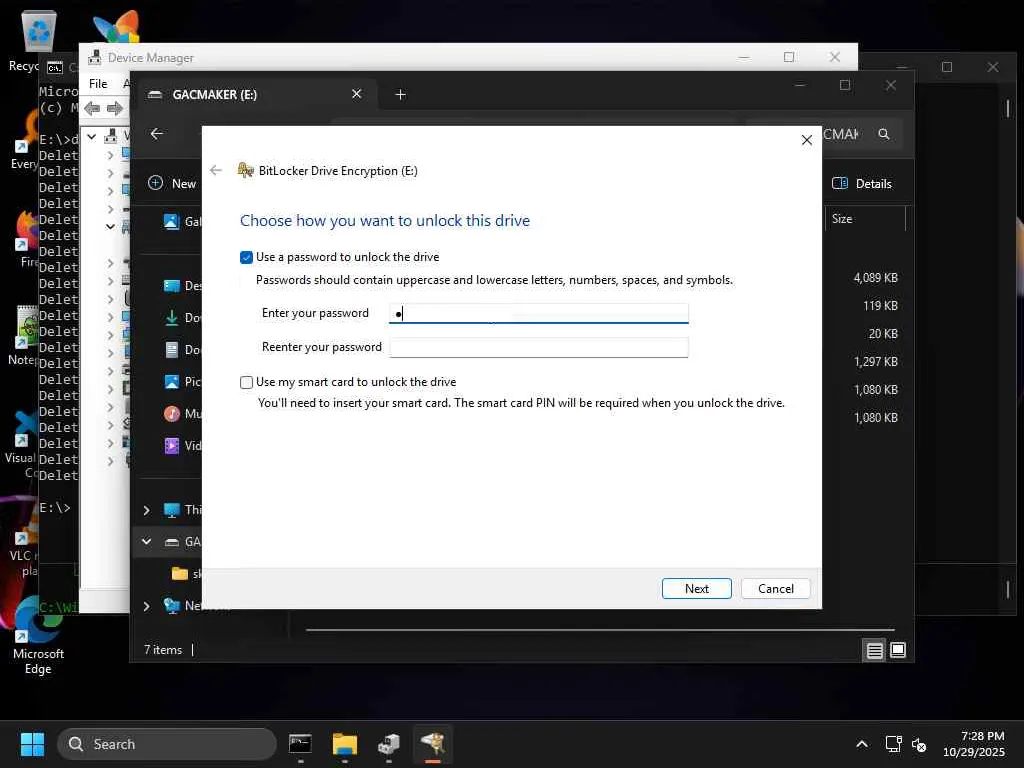Click the BitLocker keys icon in header
The height and width of the screenshot is (768, 1024).
tap(246, 170)
